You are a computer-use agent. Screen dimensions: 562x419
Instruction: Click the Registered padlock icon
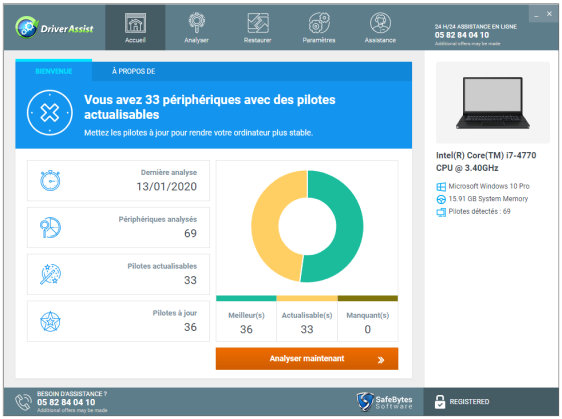(x=440, y=402)
